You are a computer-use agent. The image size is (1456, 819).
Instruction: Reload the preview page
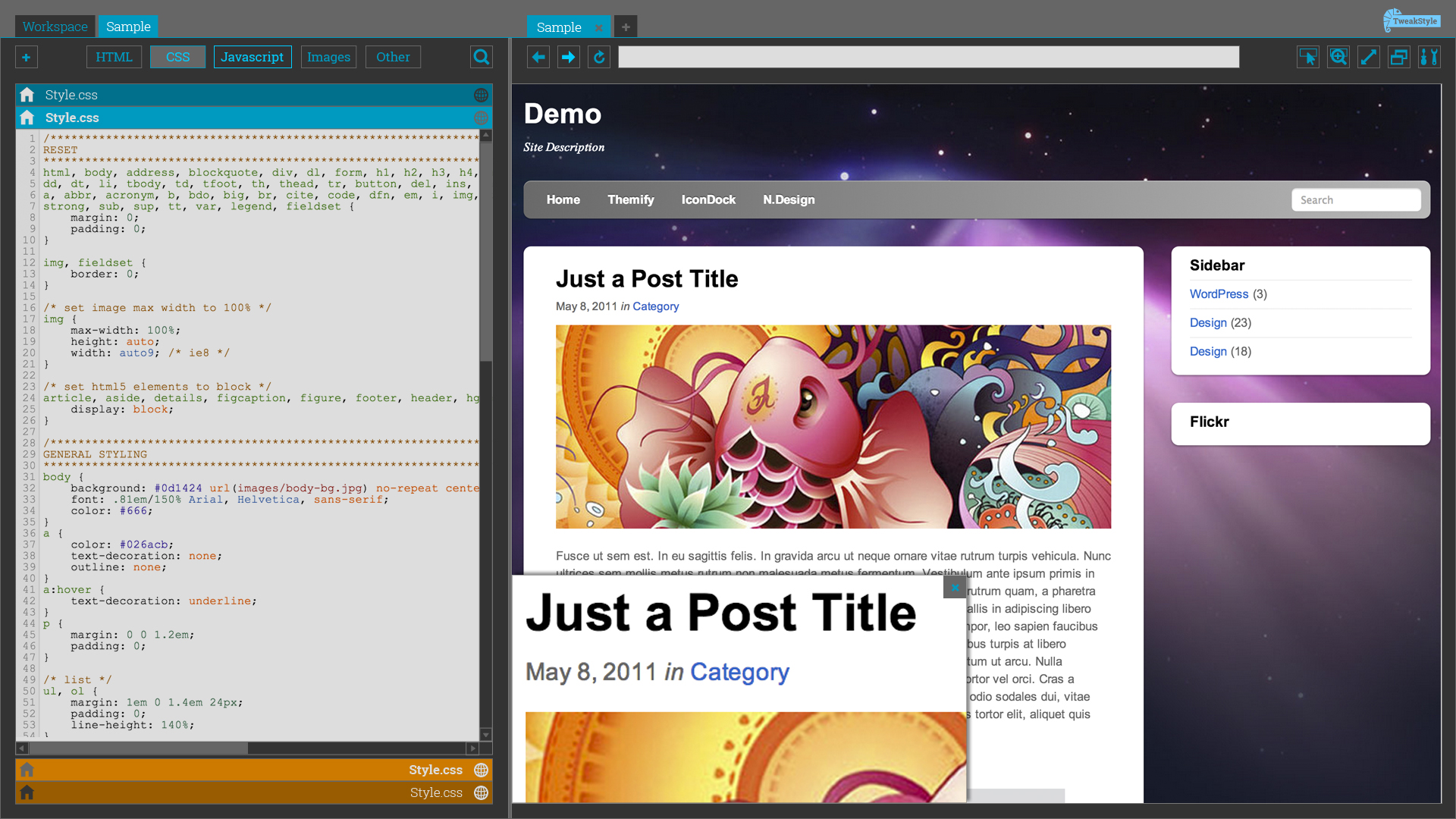(x=599, y=57)
